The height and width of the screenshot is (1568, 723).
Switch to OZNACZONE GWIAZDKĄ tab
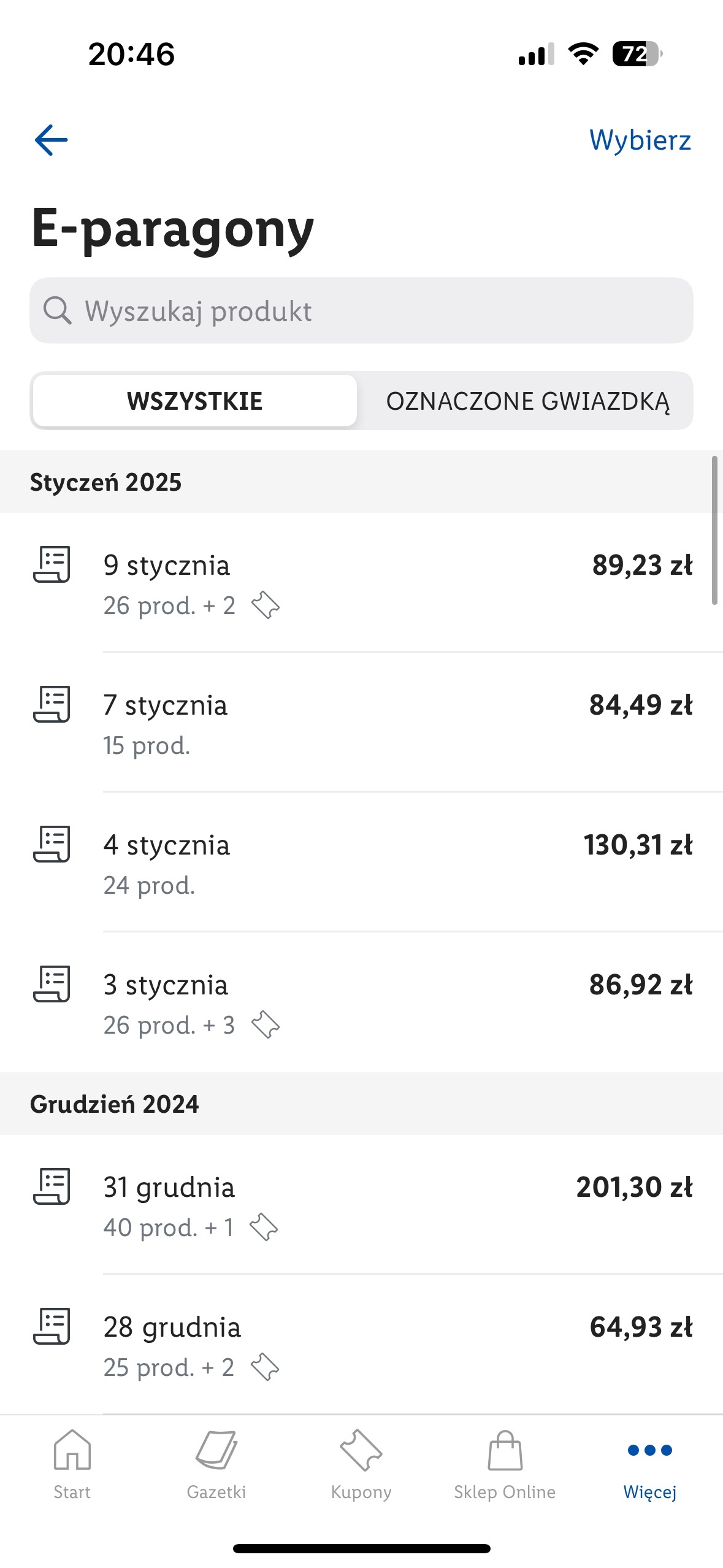(x=527, y=401)
